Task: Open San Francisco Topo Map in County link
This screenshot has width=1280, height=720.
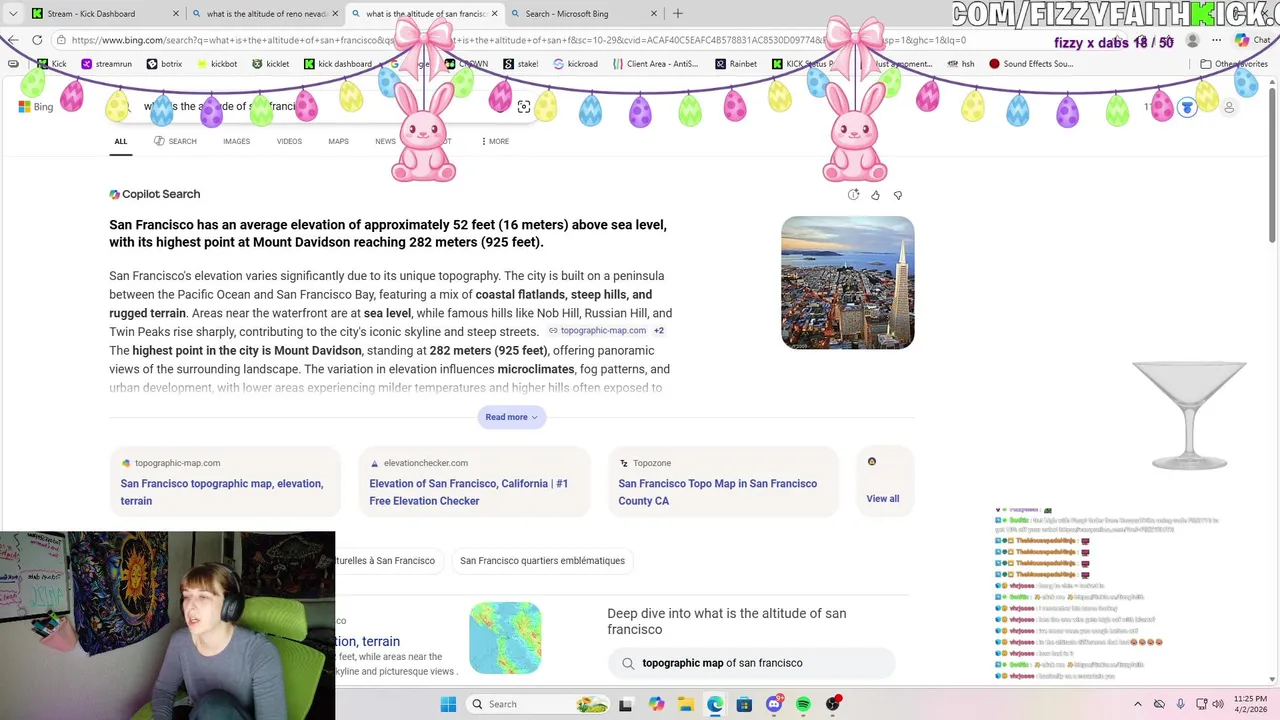Action: click(x=718, y=492)
